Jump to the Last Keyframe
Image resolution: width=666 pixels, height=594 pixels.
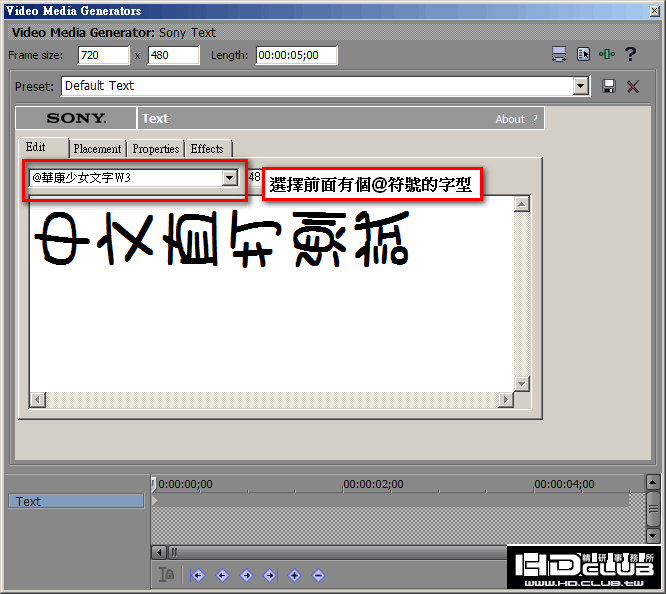pos(270,576)
